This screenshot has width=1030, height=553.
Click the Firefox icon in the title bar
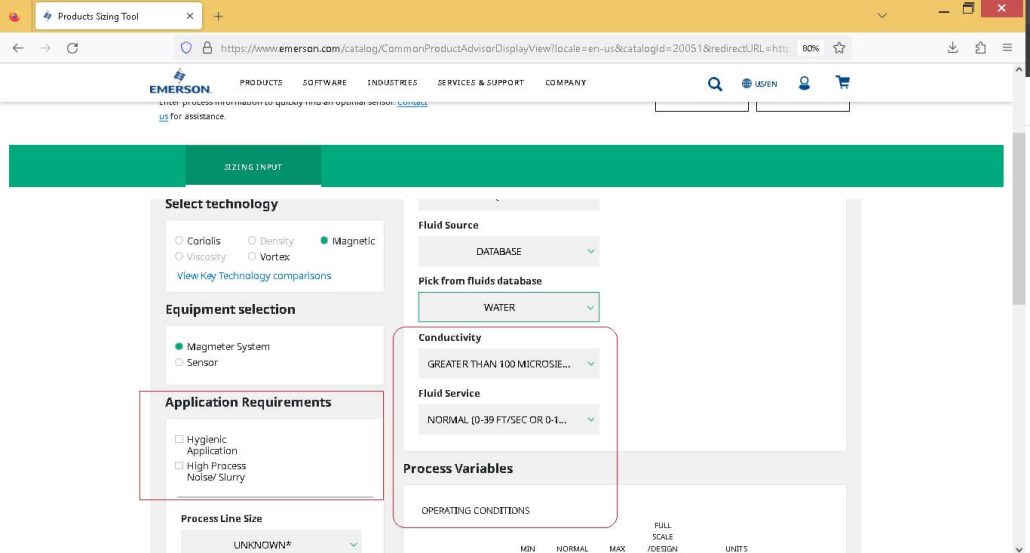pos(14,16)
